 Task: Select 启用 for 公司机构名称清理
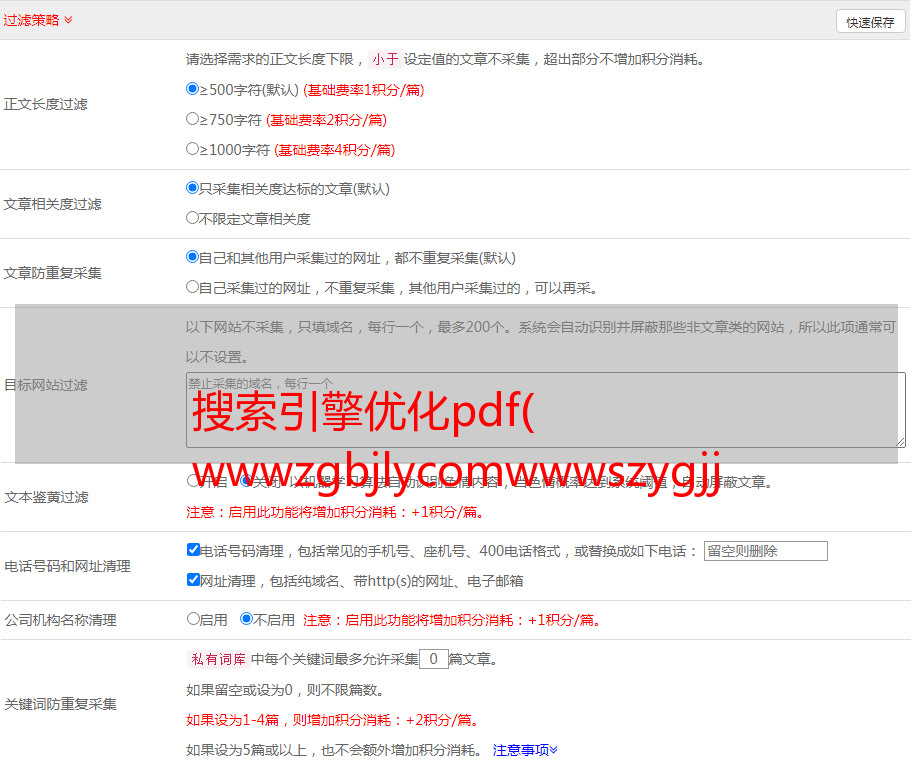click(x=193, y=619)
